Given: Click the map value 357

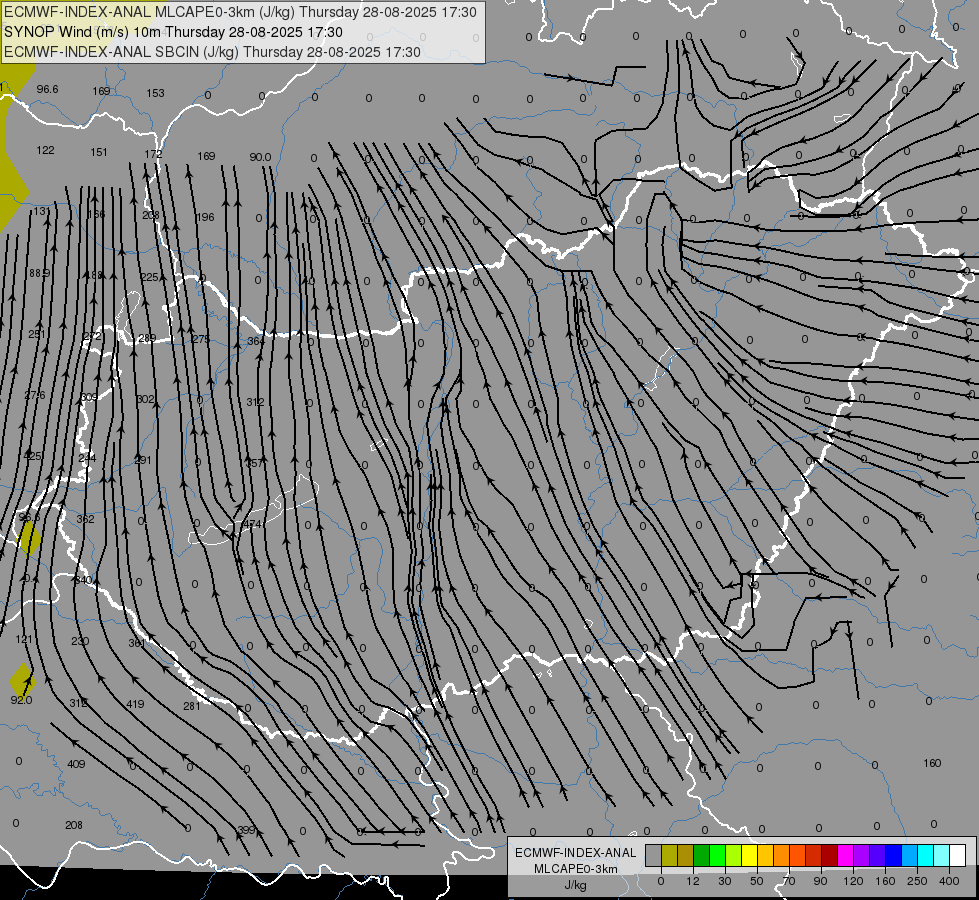Looking at the screenshot, I should point(255,463).
